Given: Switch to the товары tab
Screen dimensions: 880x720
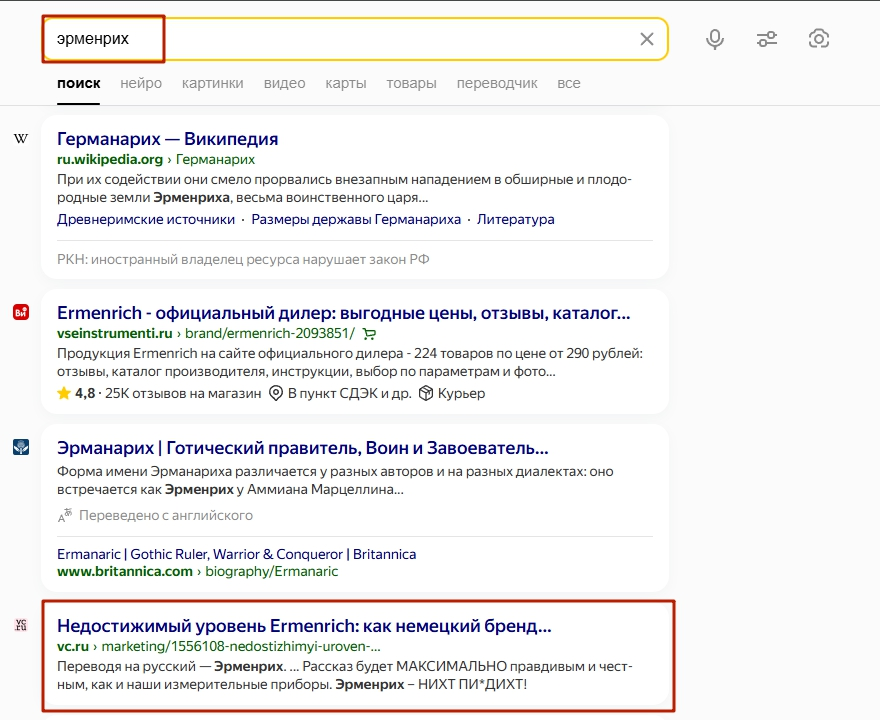Looking at the screenshot, I should point(411,83).
